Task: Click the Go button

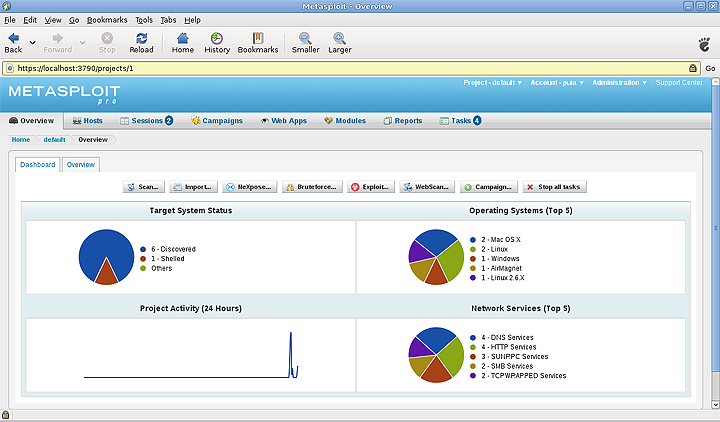Action: (x=710, y=68)
